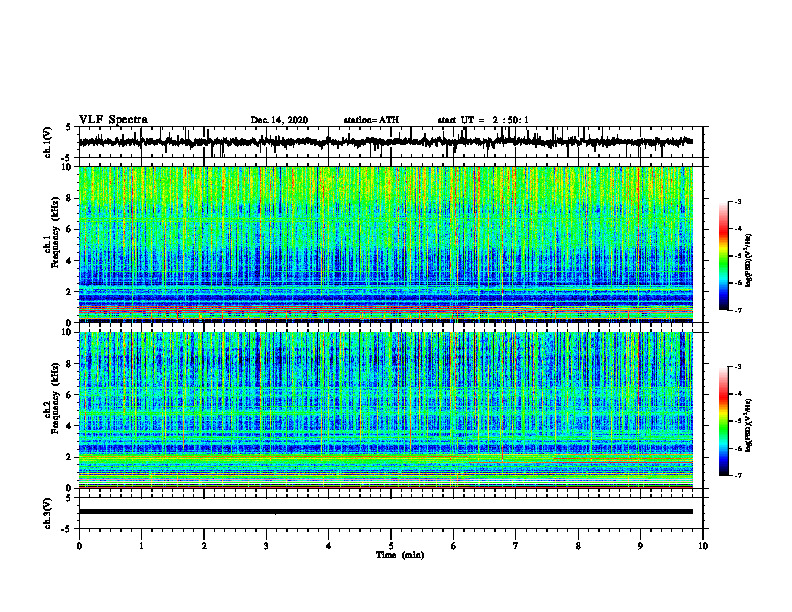Click the 'Time (min)' axis title
792x612 pixels.
pyautogui.click(x=400, y=555)
